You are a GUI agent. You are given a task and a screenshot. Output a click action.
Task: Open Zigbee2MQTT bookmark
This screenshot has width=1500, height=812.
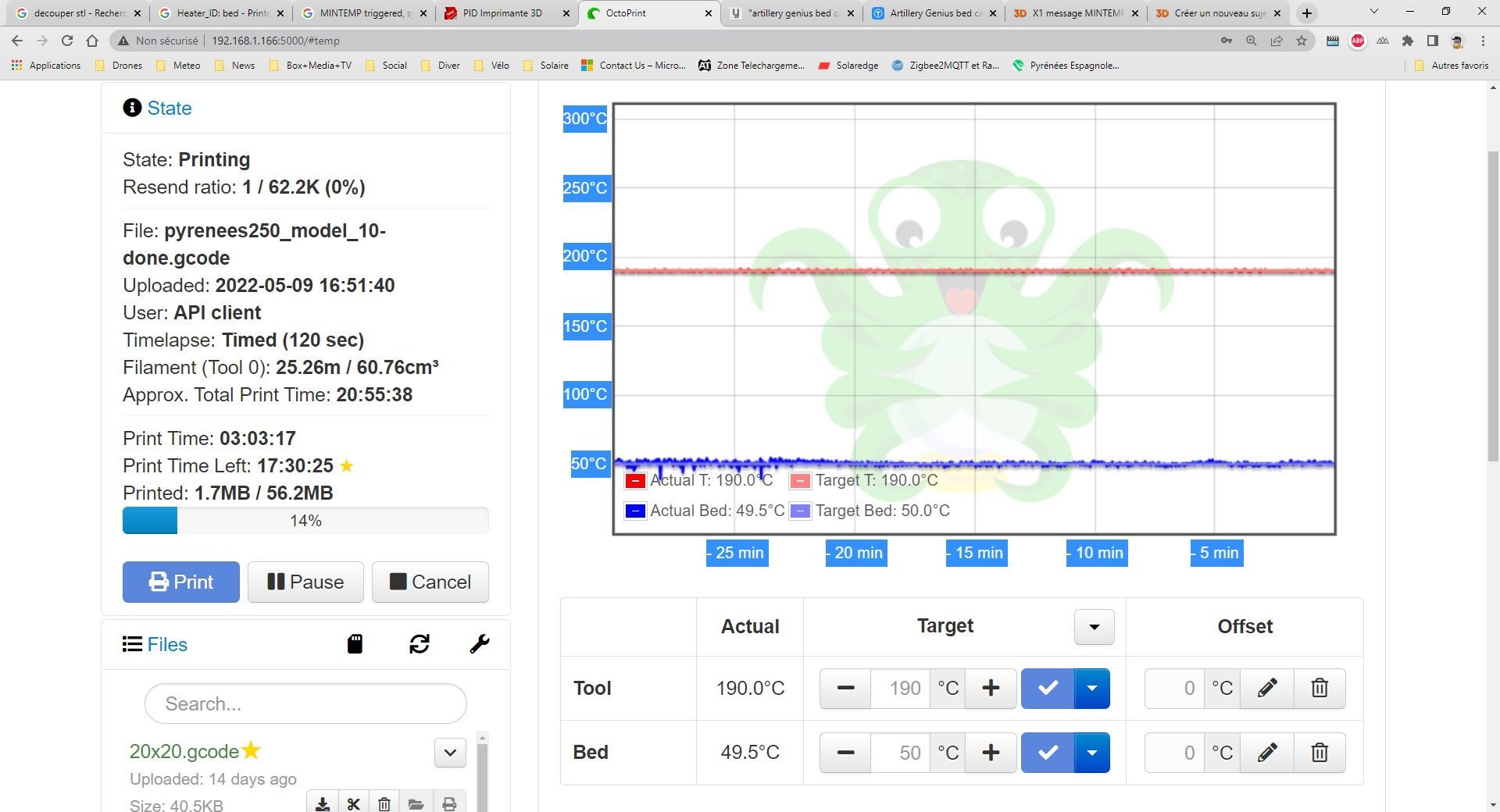coord(945,66)
